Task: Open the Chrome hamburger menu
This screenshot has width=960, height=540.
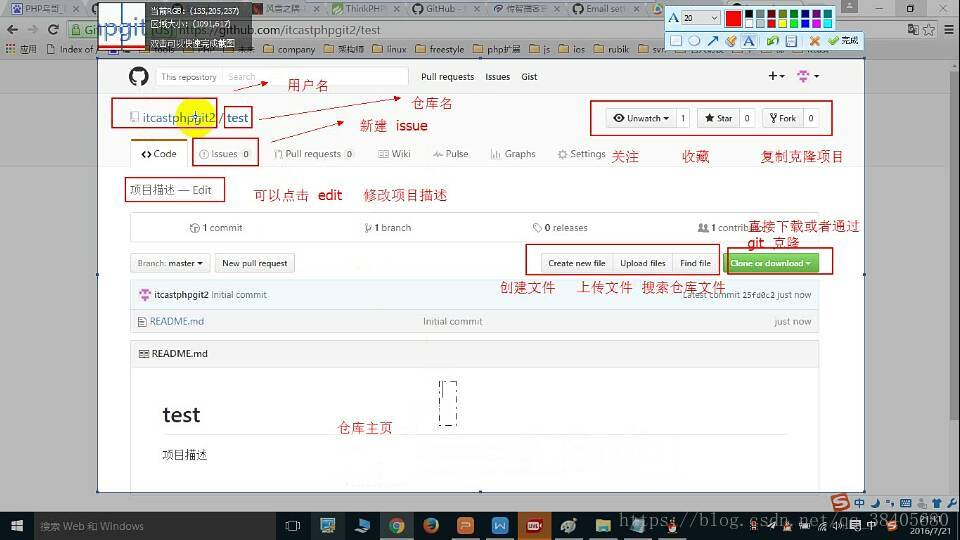Action: coord(948,29)
